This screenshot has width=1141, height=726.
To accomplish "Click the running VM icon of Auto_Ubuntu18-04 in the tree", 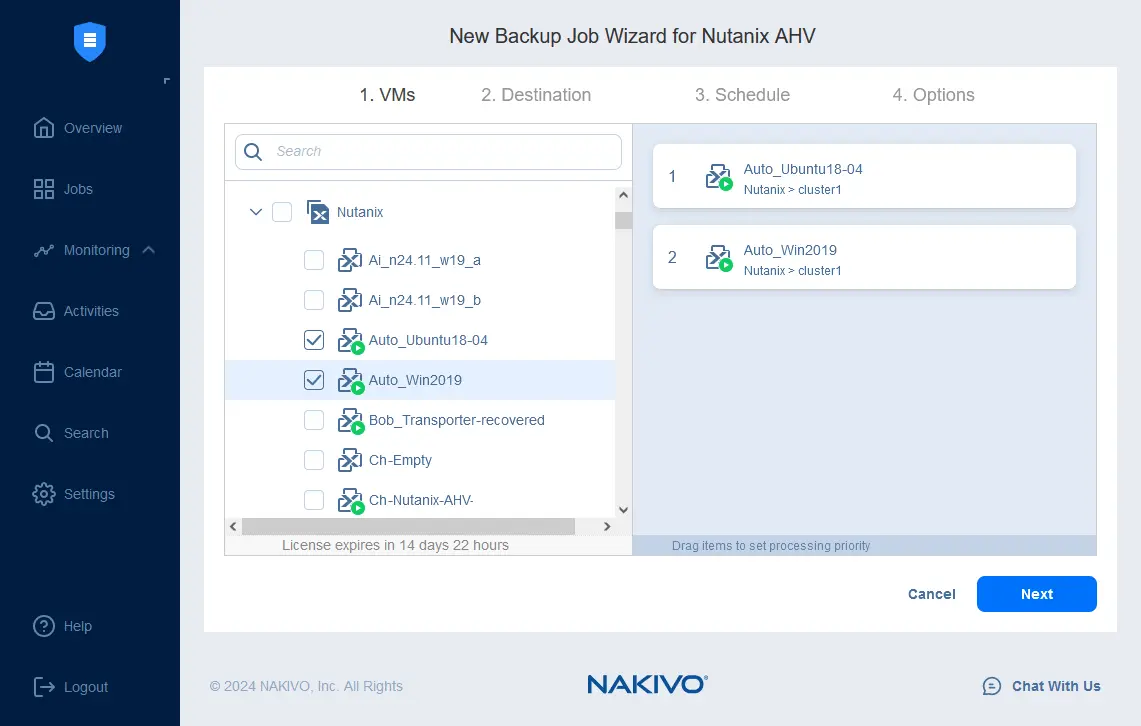I will (x=351, y=340).
